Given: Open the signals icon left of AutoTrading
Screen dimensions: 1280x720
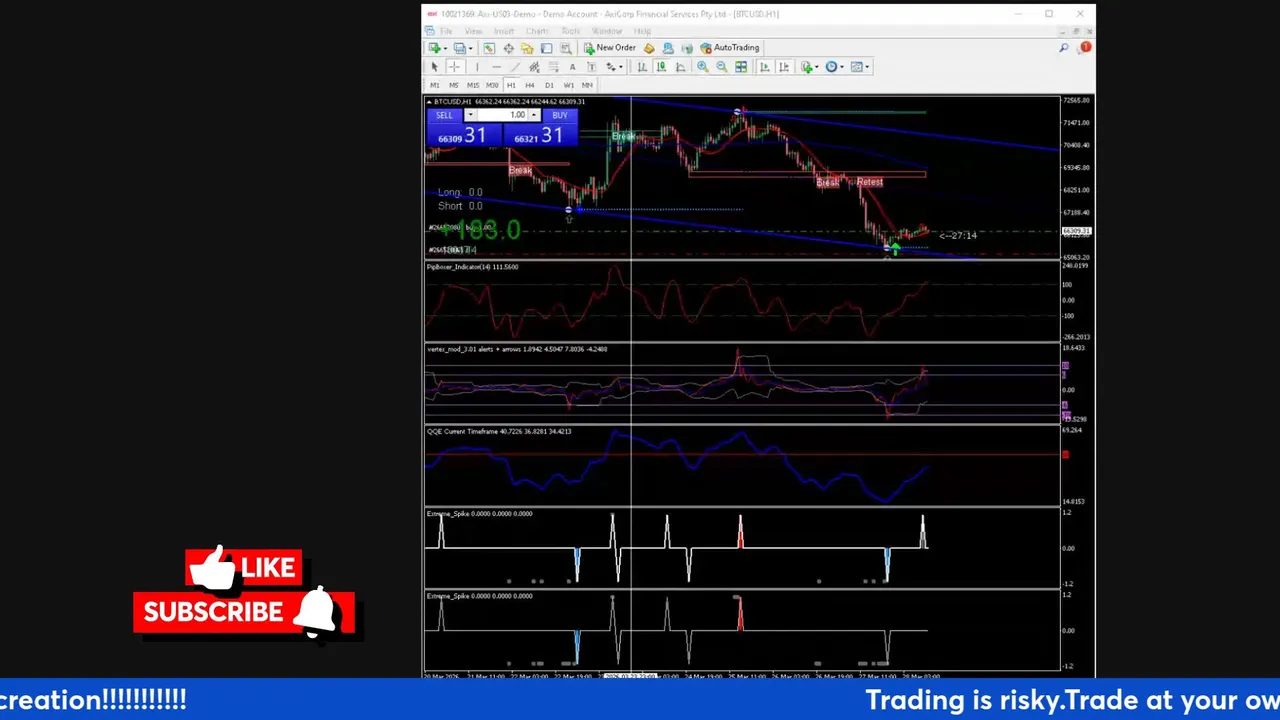Looking at the screenshot, I should (687, 48).
